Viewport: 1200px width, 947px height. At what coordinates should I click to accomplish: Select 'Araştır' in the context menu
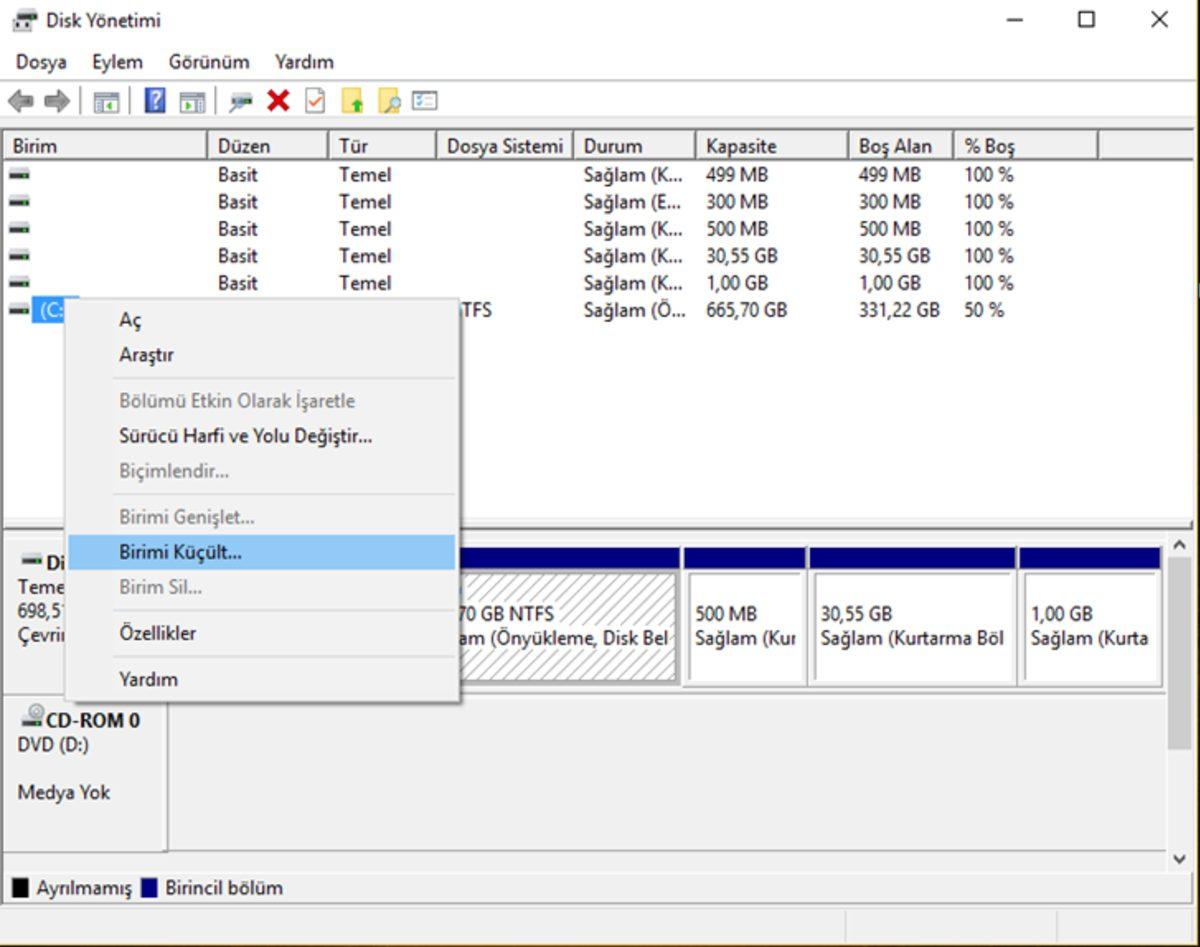tap(146, 355)
